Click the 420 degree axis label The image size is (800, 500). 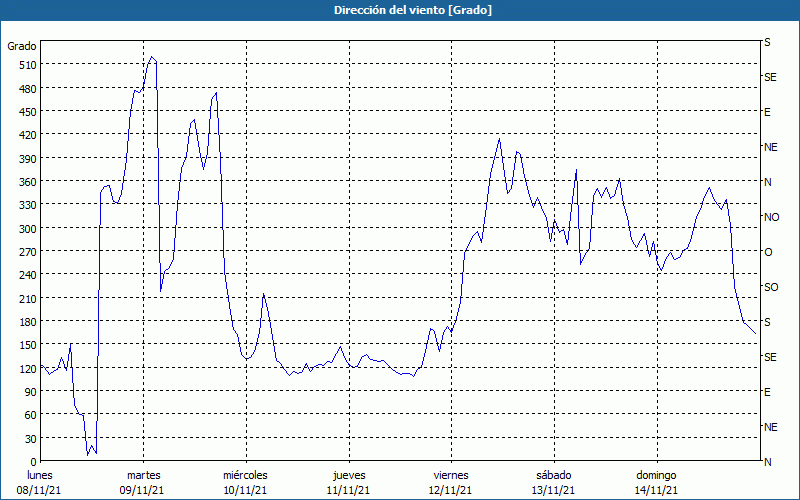tap(28, 135)
